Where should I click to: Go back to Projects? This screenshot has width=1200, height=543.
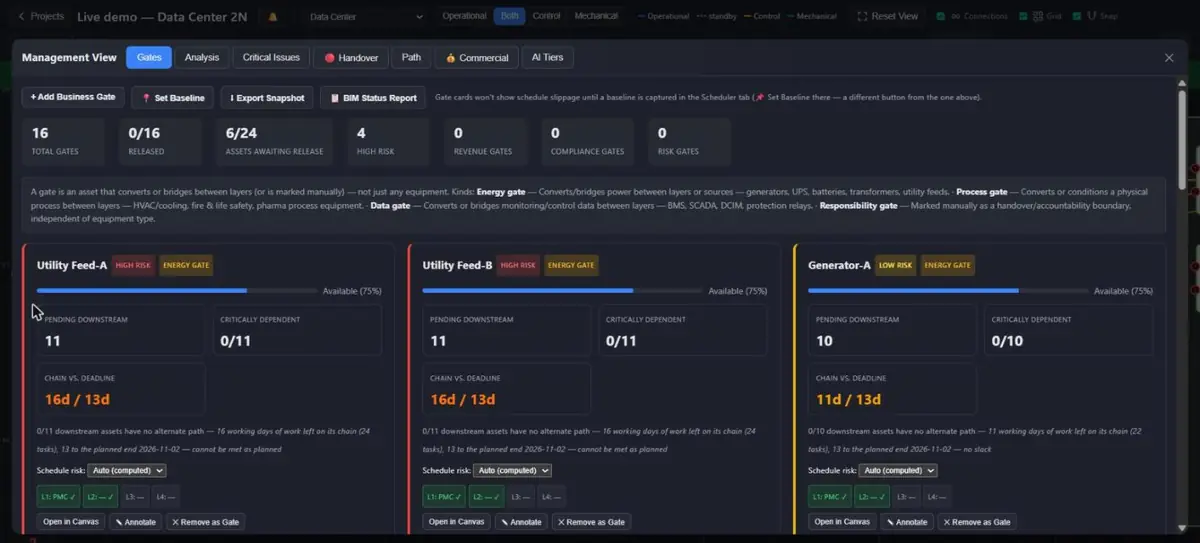[x=40, y=16]
